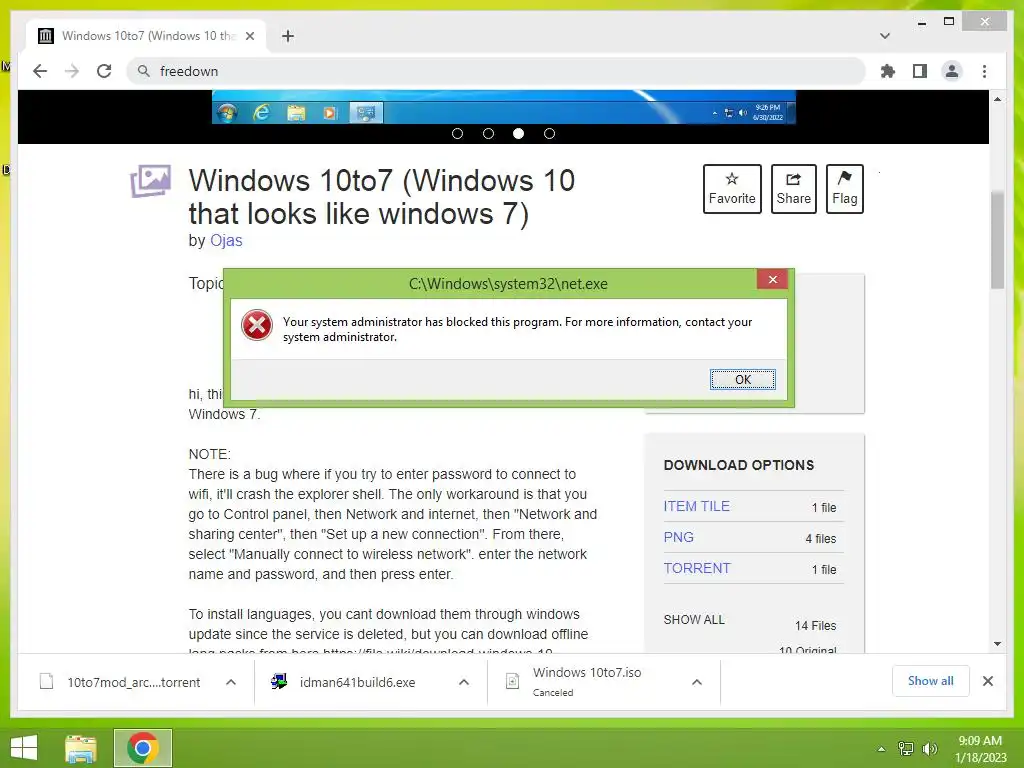
Task: Click Show all downloads button
Action: coord(931,681)
